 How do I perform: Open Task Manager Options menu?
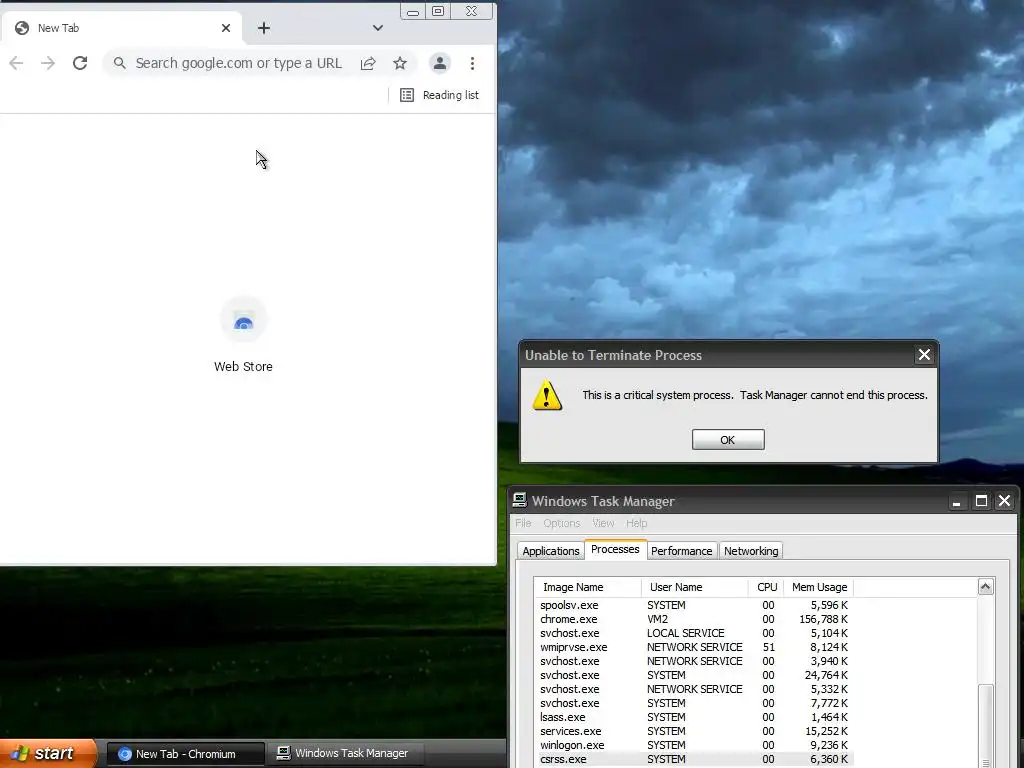click(562, 523)
